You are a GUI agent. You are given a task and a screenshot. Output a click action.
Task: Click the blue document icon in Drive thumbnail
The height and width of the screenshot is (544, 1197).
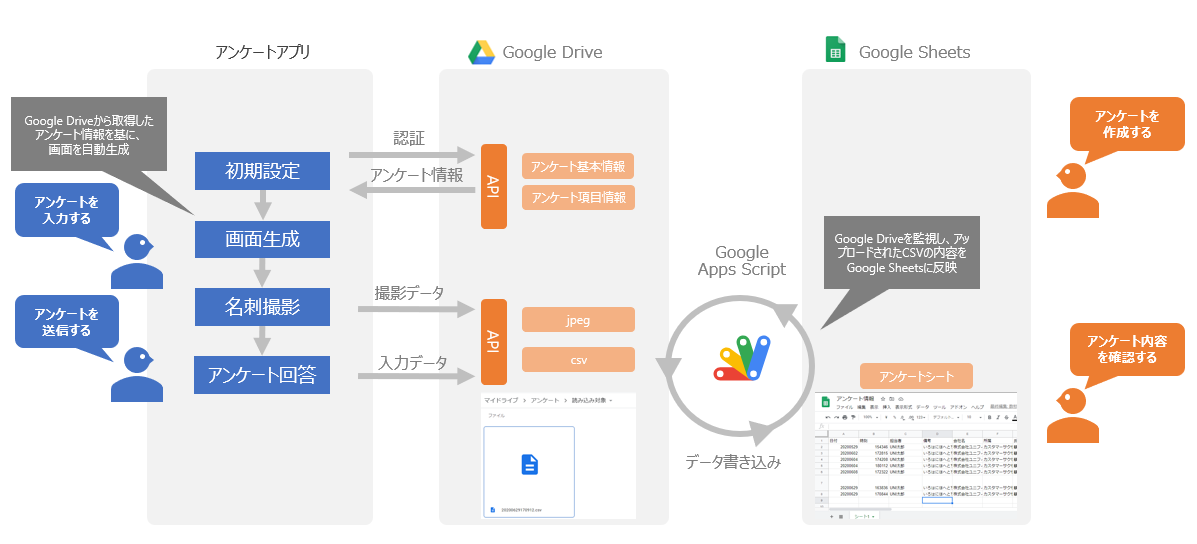point(529,464)
